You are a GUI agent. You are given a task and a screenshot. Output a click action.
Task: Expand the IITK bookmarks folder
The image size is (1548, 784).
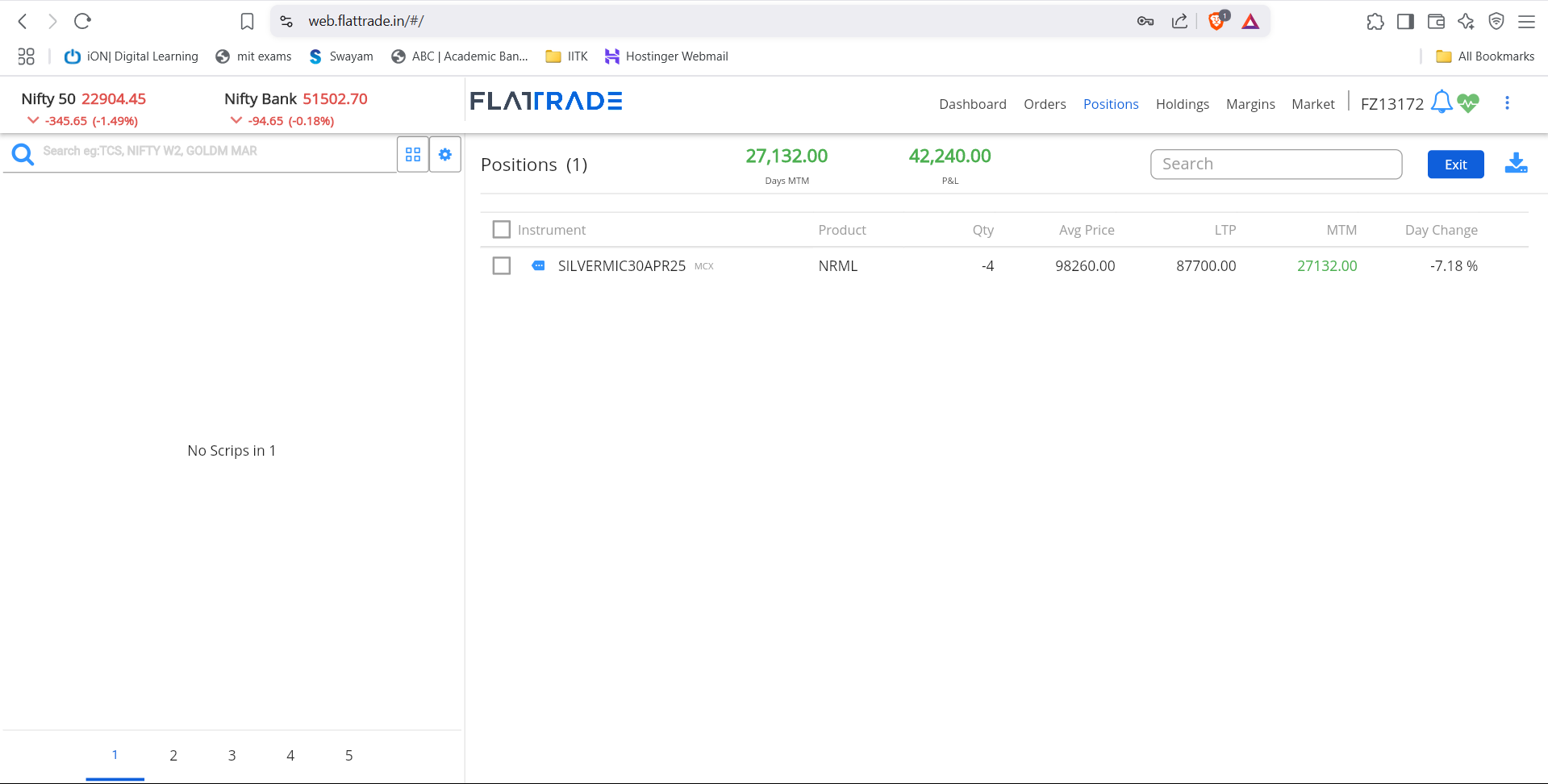click(x=566, y=56)
